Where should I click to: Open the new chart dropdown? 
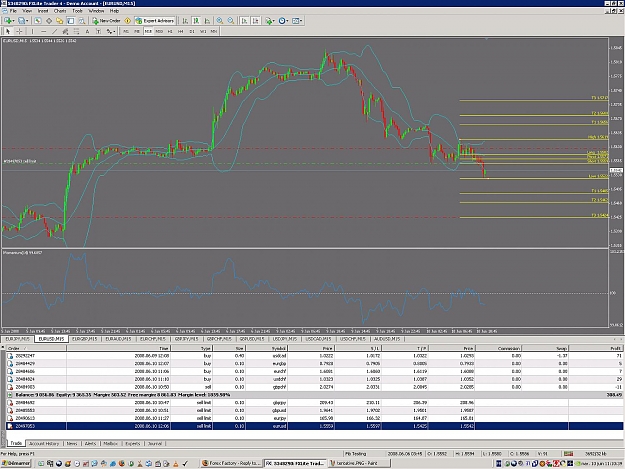pyautogui.click(x=9, y=21)
